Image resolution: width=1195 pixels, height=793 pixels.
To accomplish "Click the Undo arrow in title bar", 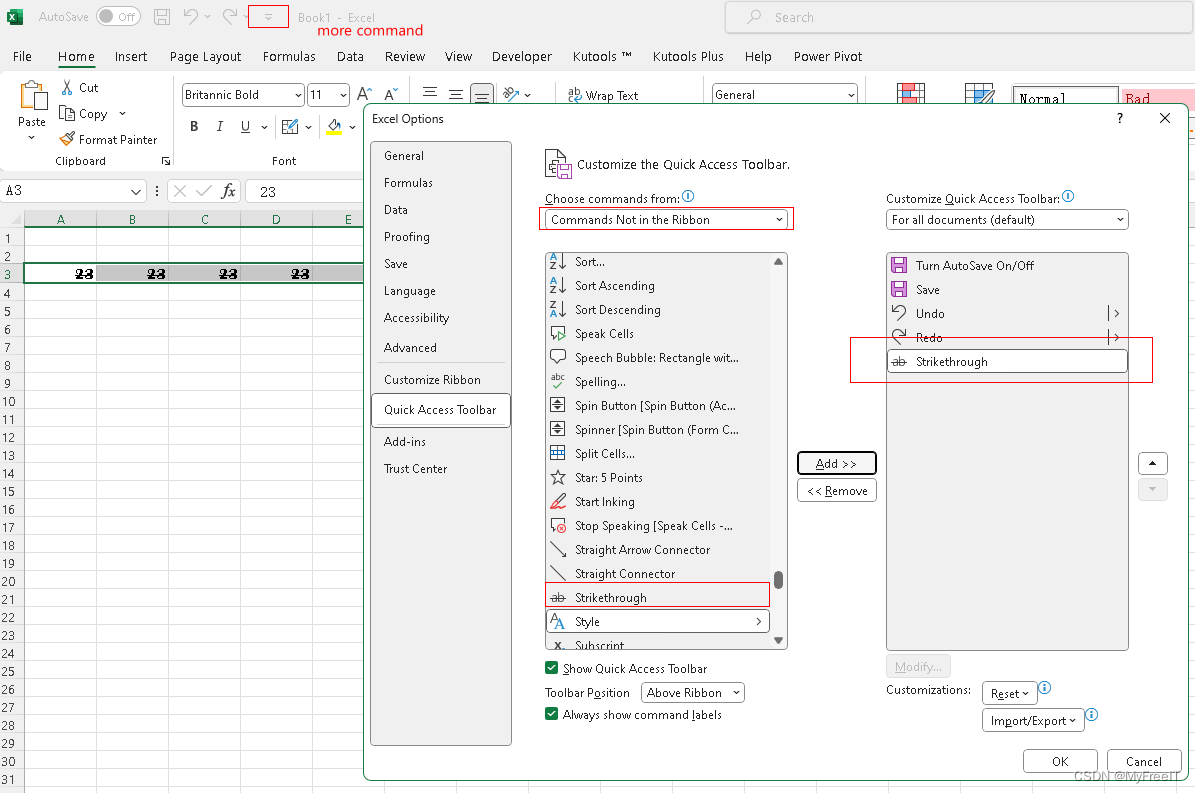I will tap(191, 16).
